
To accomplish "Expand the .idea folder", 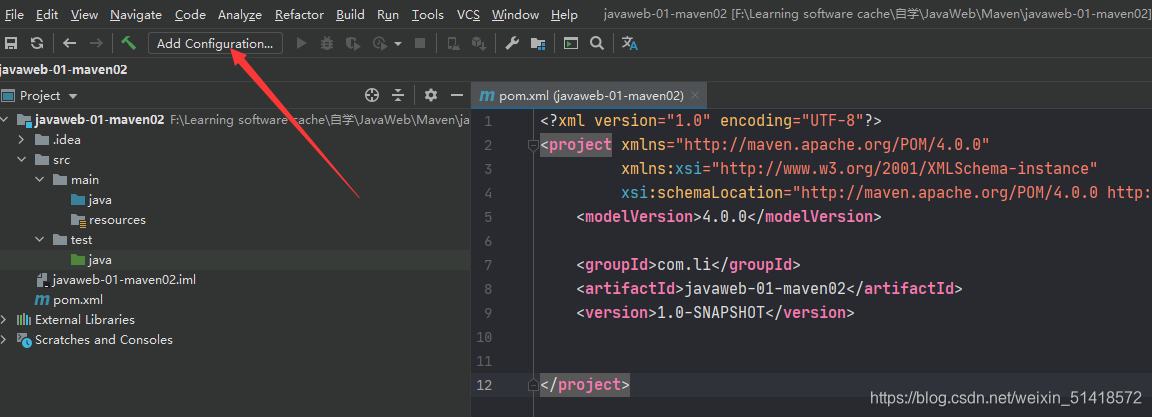I will (x=22, y=139).
